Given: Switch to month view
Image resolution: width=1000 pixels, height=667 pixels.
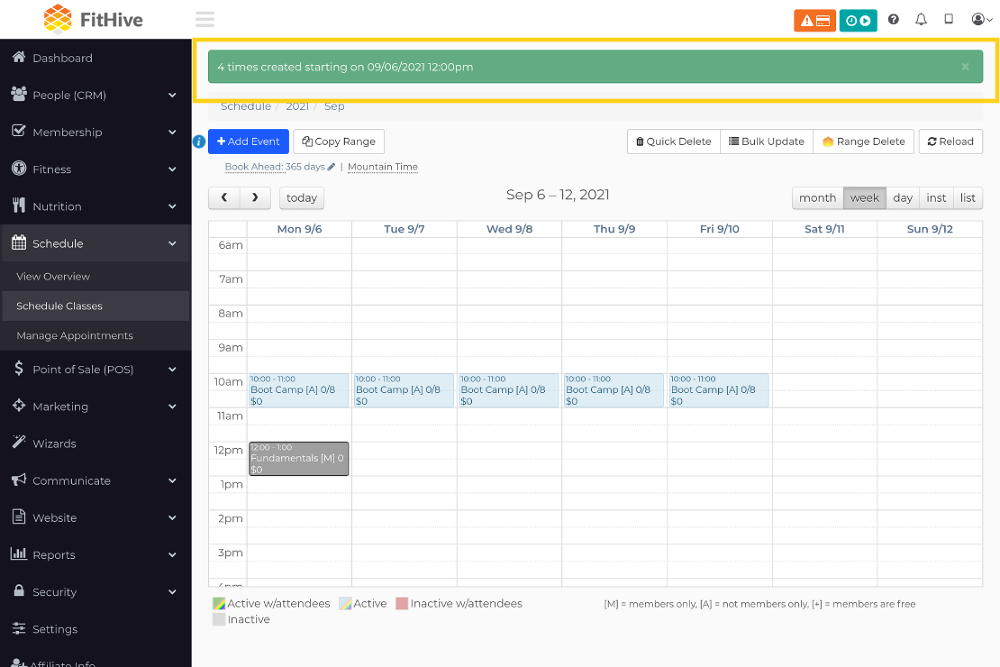Looking at the screenshot, I should click(x=818, y=198).
